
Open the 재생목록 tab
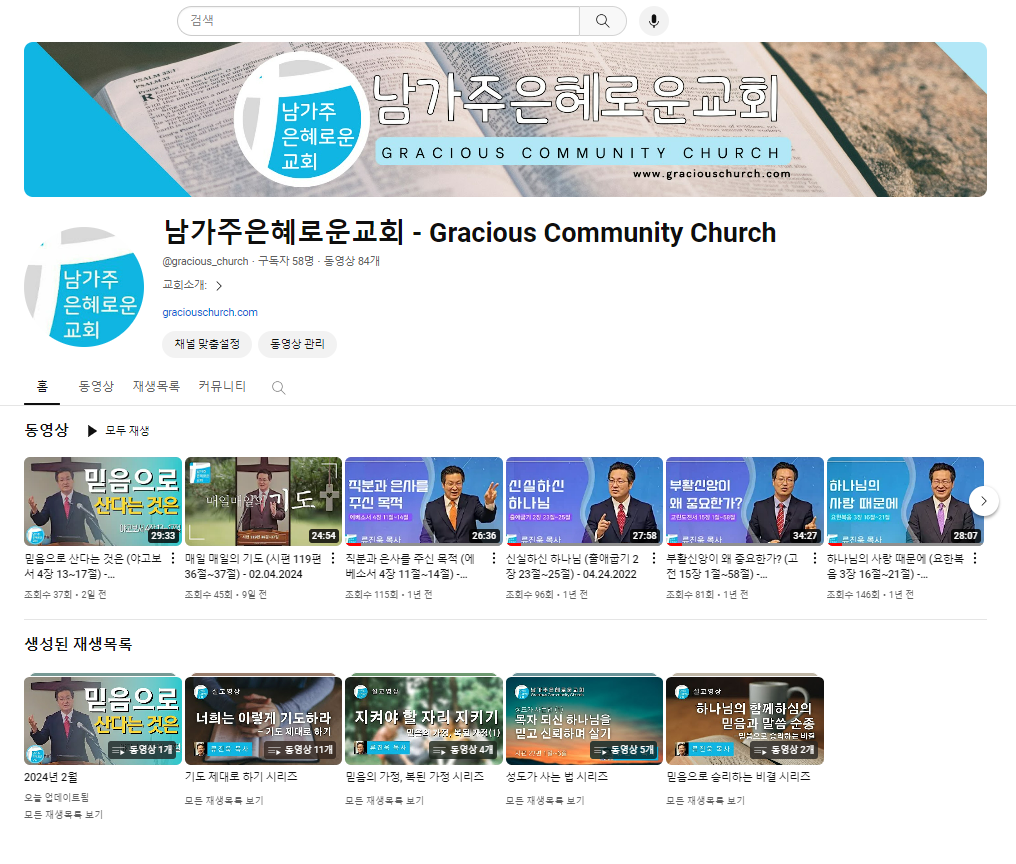[x=156, y=386]
